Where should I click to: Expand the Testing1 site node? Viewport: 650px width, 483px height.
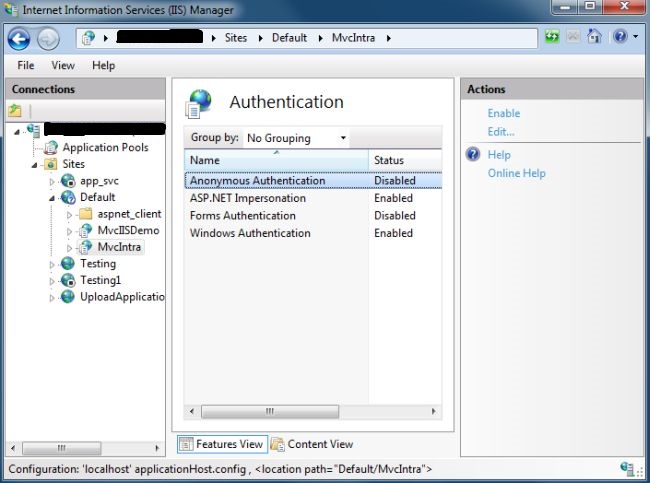pos(52,281)
